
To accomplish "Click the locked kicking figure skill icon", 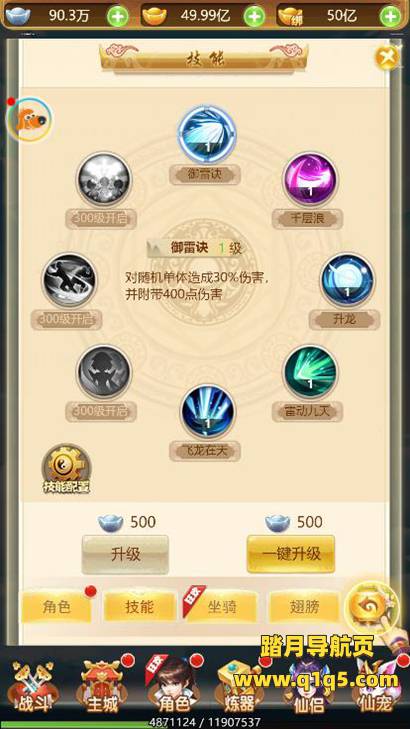I will [69, 280].
